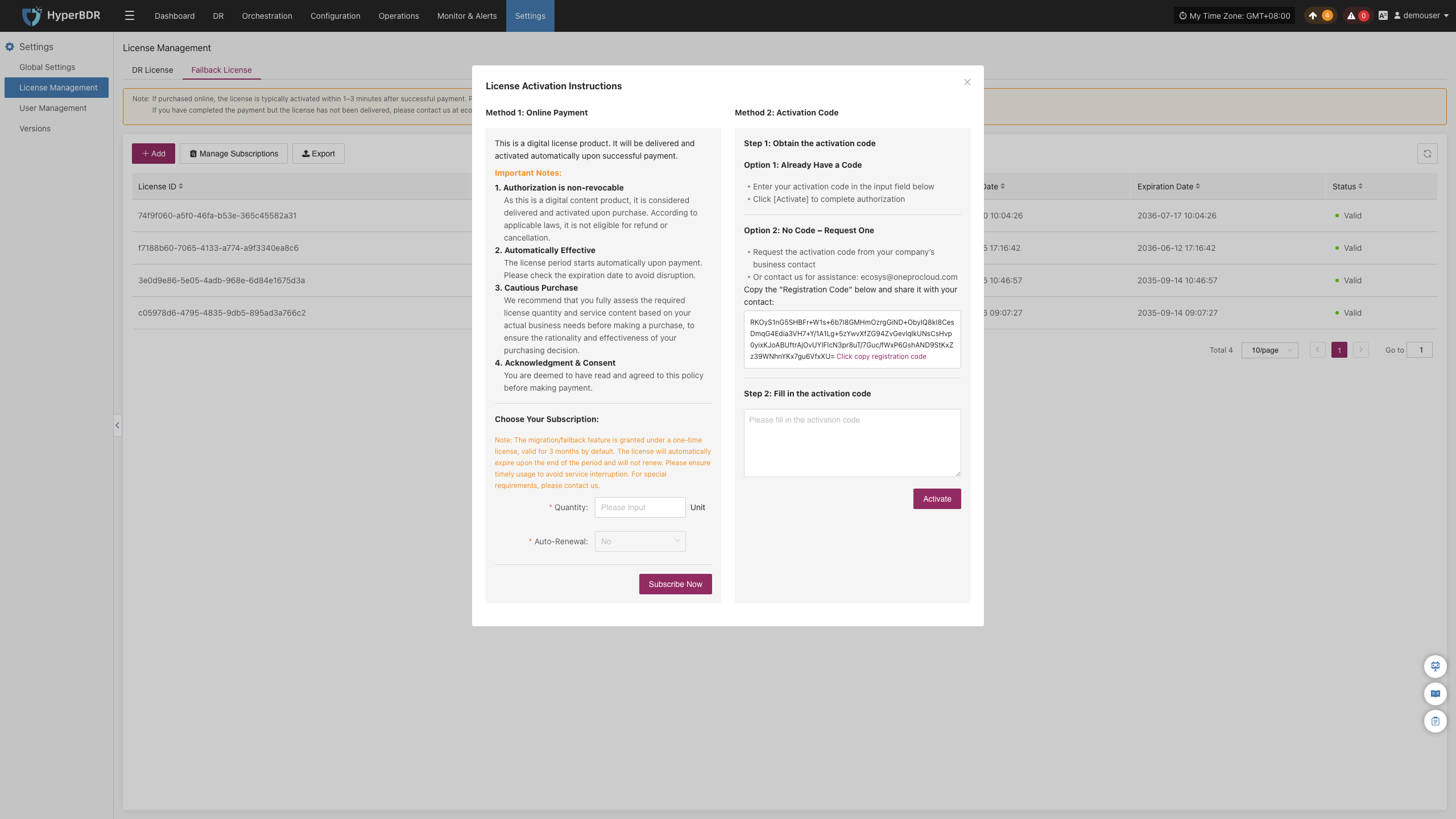
Task: Refresh the license table
Action: [1427, 154]
